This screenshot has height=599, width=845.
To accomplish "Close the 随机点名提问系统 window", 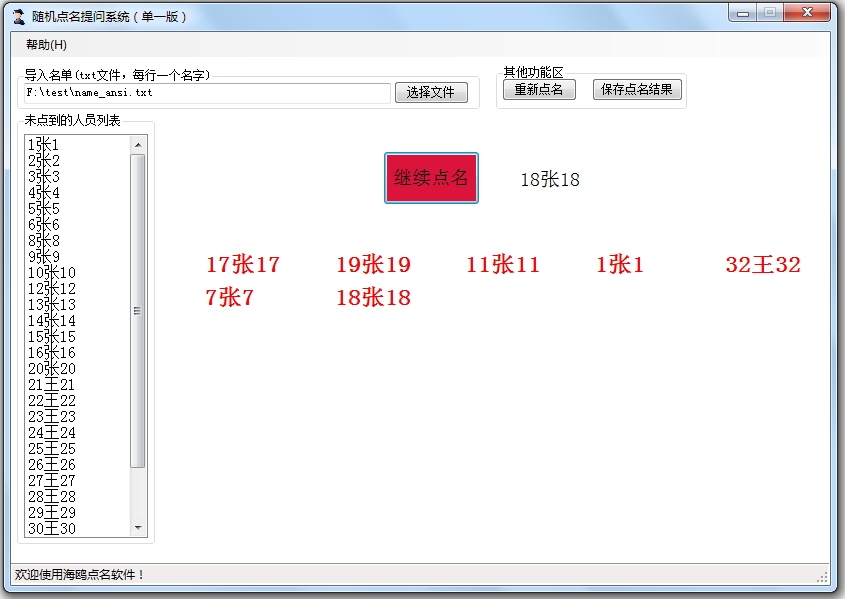I will 807,12.
